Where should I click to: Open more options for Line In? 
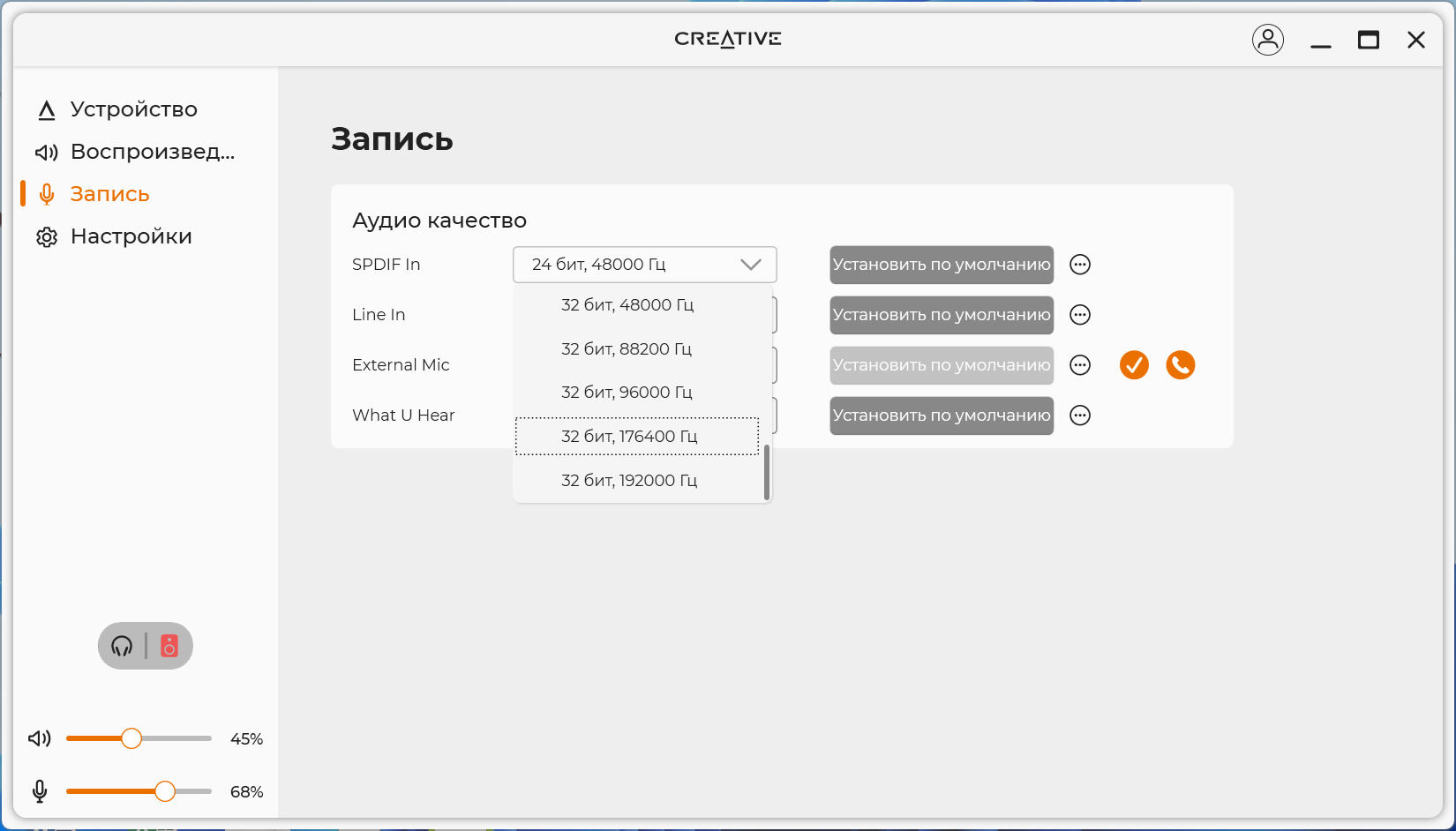[x=1080, y=315]
